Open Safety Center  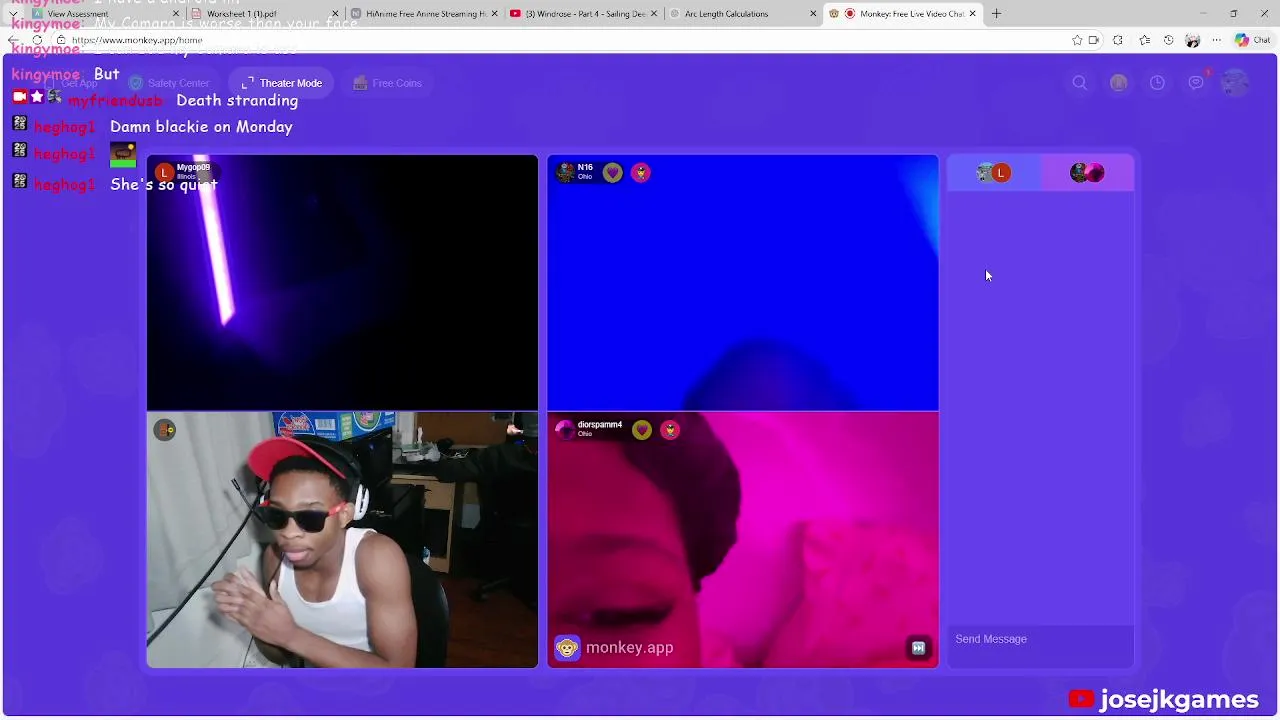click(169, 83)
